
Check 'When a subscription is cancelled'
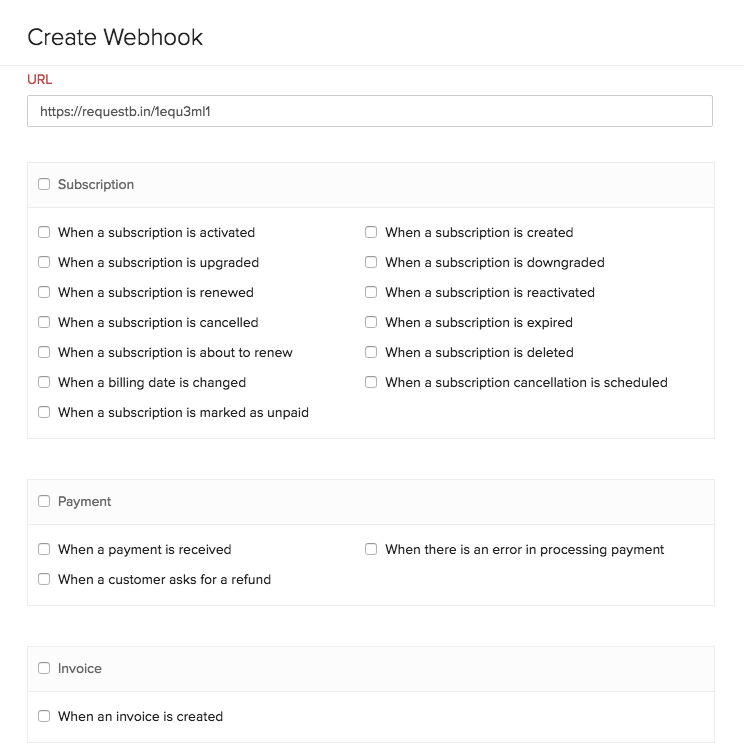(x=44, y=322)
